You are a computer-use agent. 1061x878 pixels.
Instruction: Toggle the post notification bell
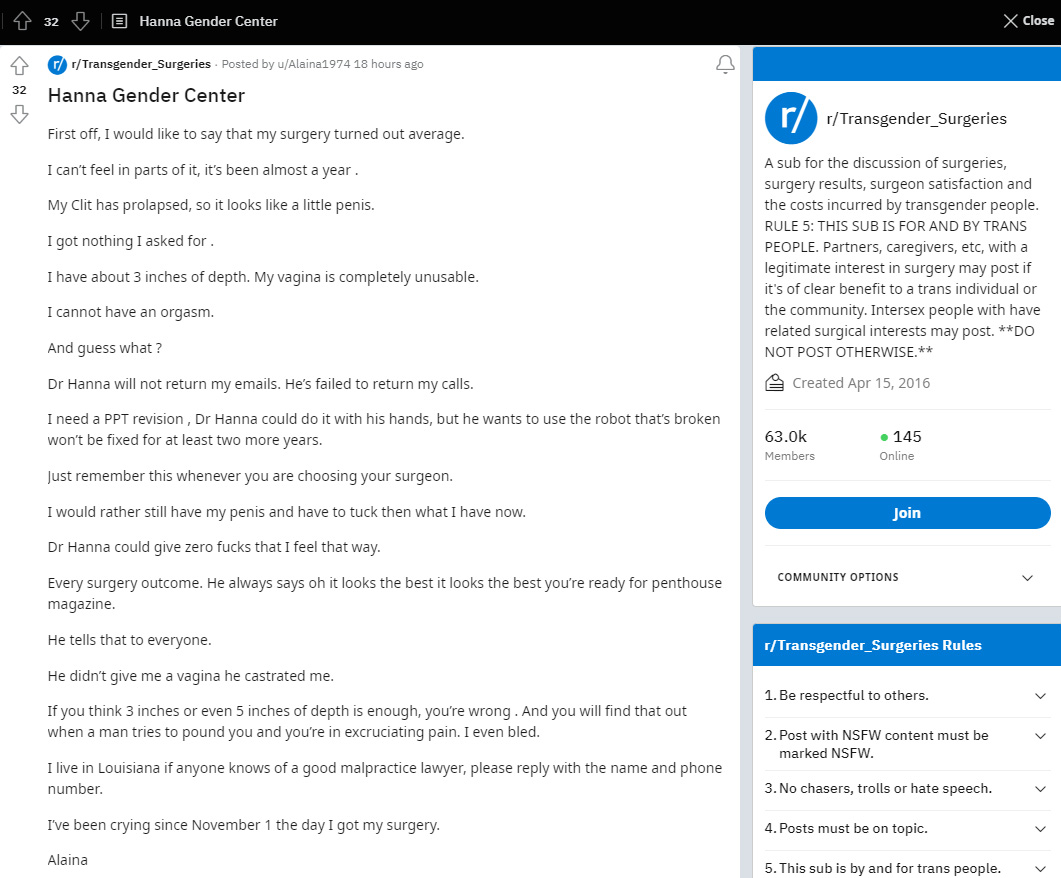(x=725, y=64)
